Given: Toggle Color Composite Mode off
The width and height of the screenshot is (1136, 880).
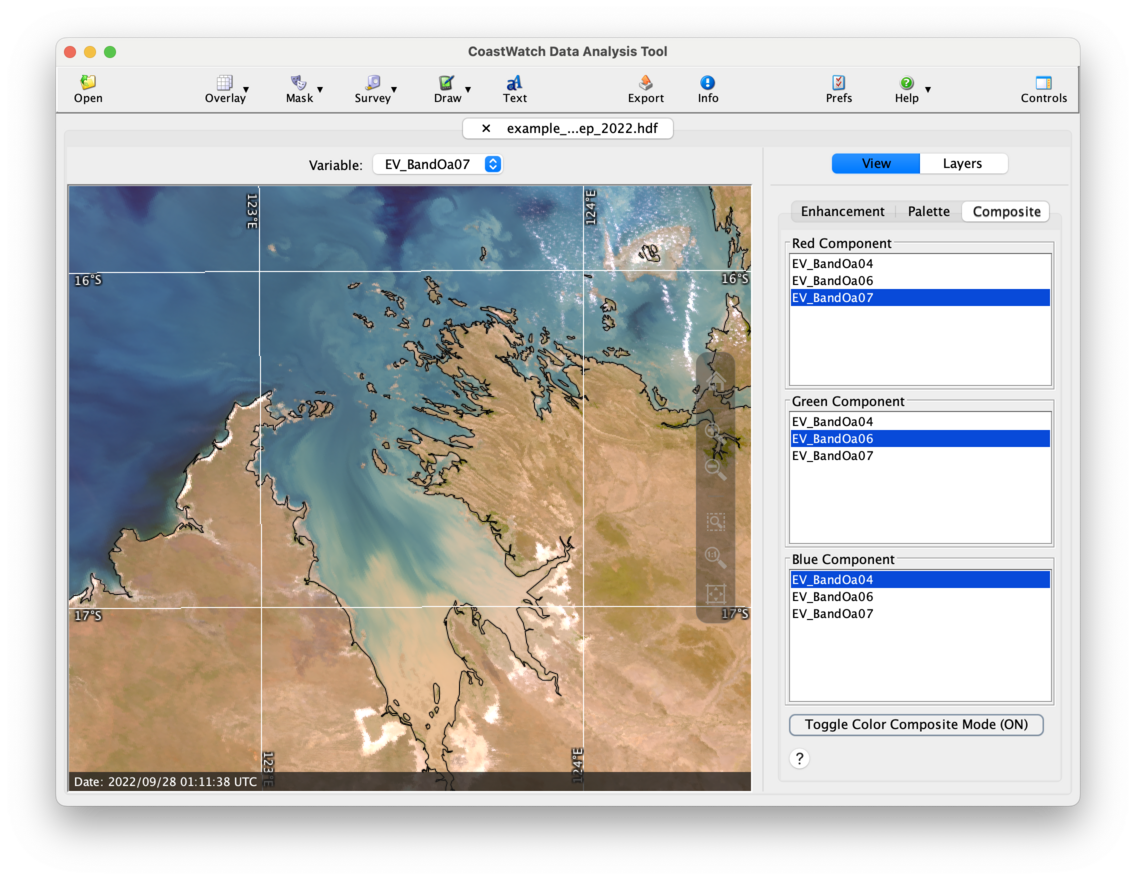Looking at the screenshot, I should pos(916,725).
